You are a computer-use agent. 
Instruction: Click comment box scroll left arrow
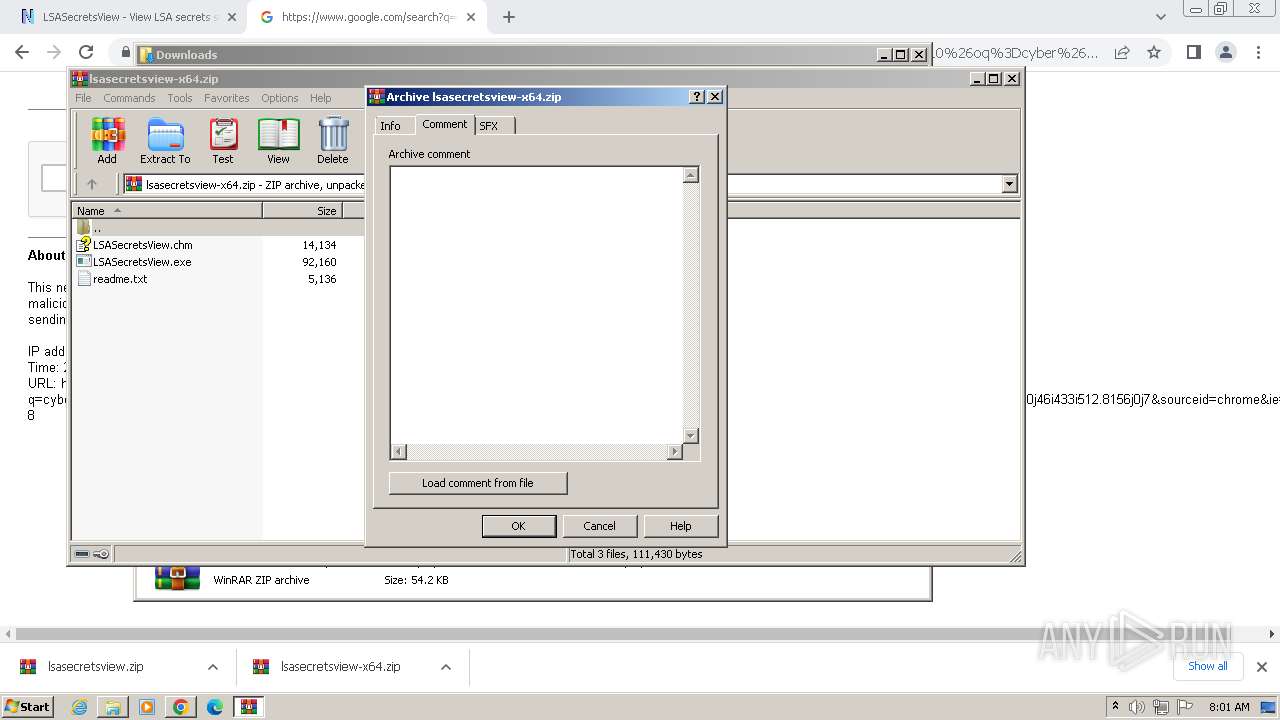(398, 452)
